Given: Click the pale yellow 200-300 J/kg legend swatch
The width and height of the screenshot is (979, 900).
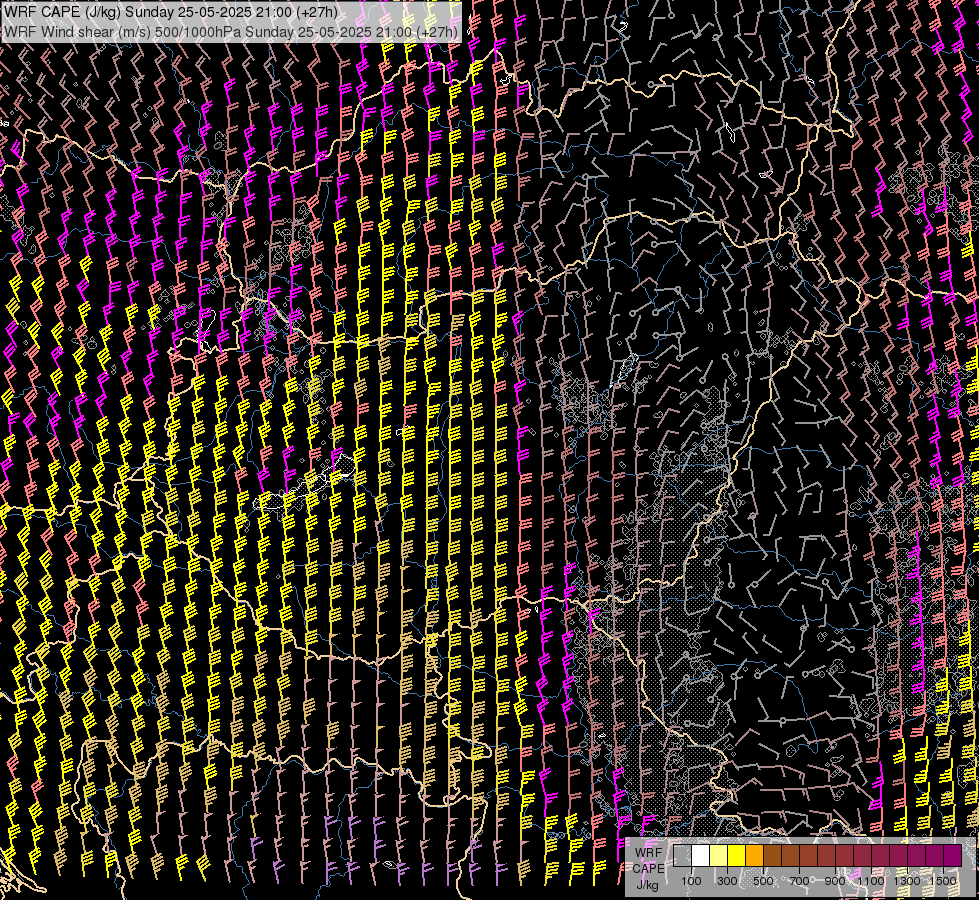Looking at the screenshot, I should click(719, 855).
